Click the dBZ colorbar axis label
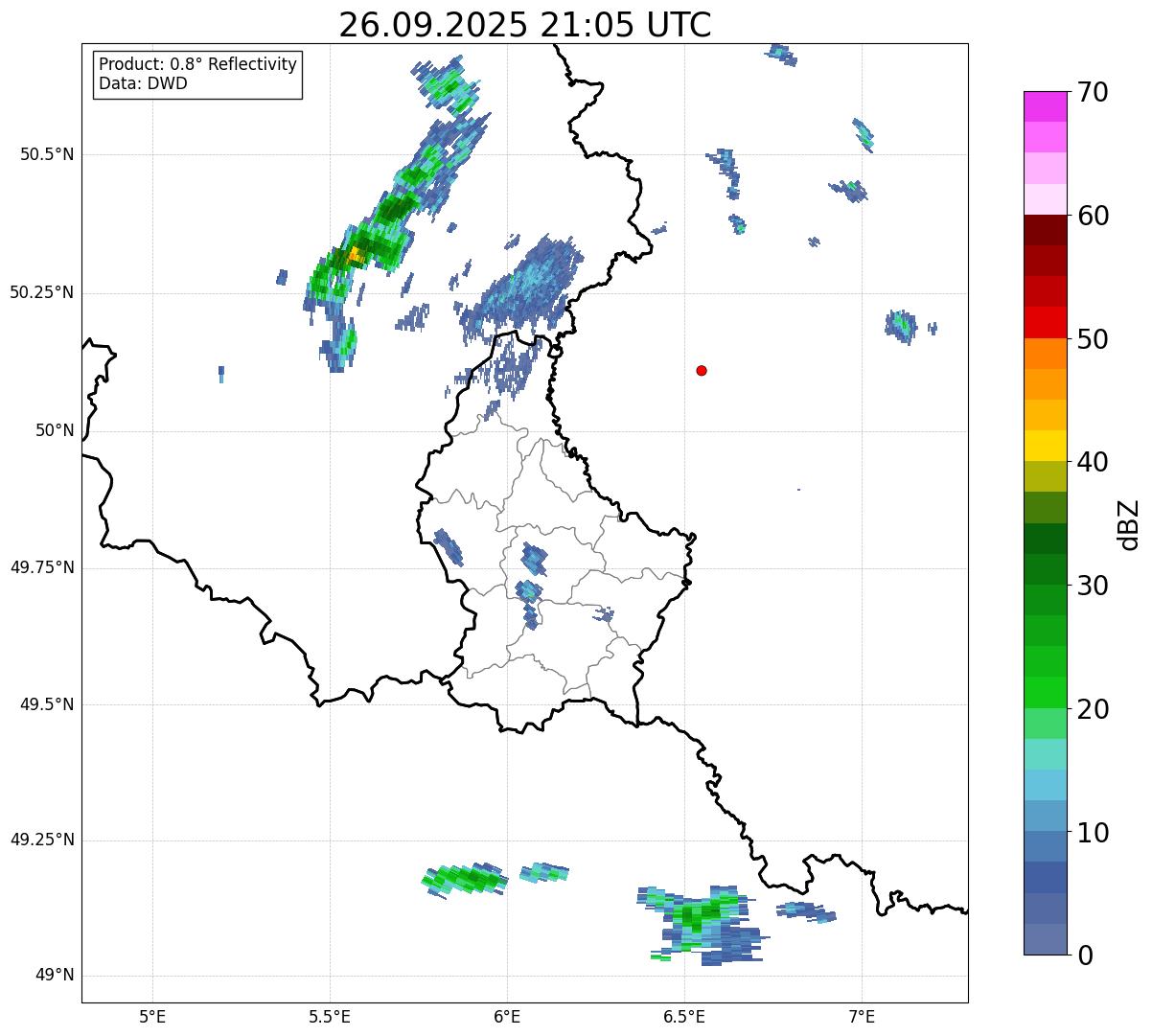 (x=1129, y=524)
